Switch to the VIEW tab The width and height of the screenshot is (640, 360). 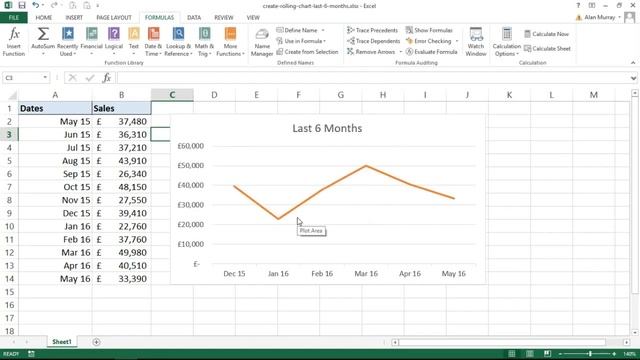coord(253,18)
